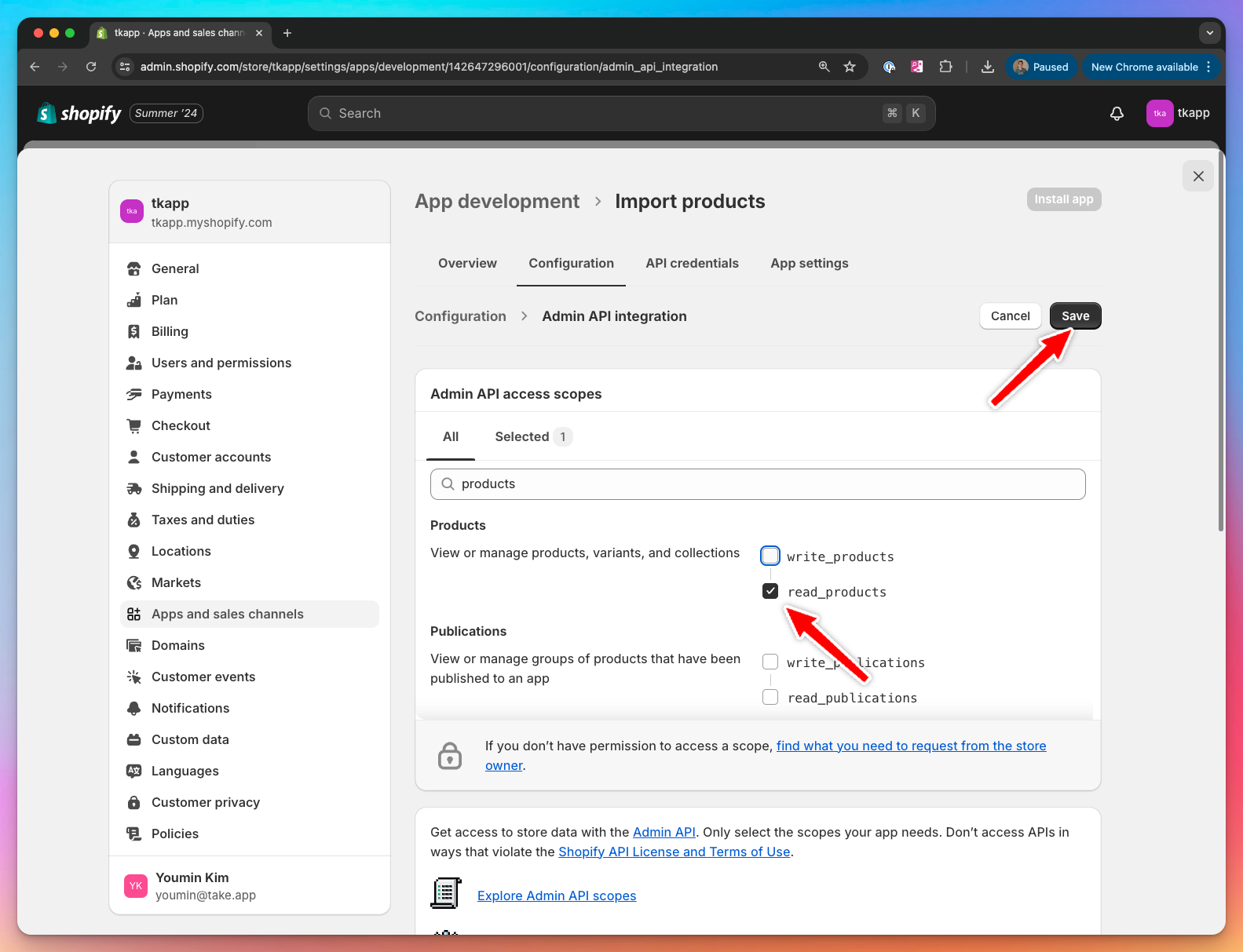Click the Locations pin icon
Image resolution: width=1243 pixels, height=952 pixels.
(134, 551)
